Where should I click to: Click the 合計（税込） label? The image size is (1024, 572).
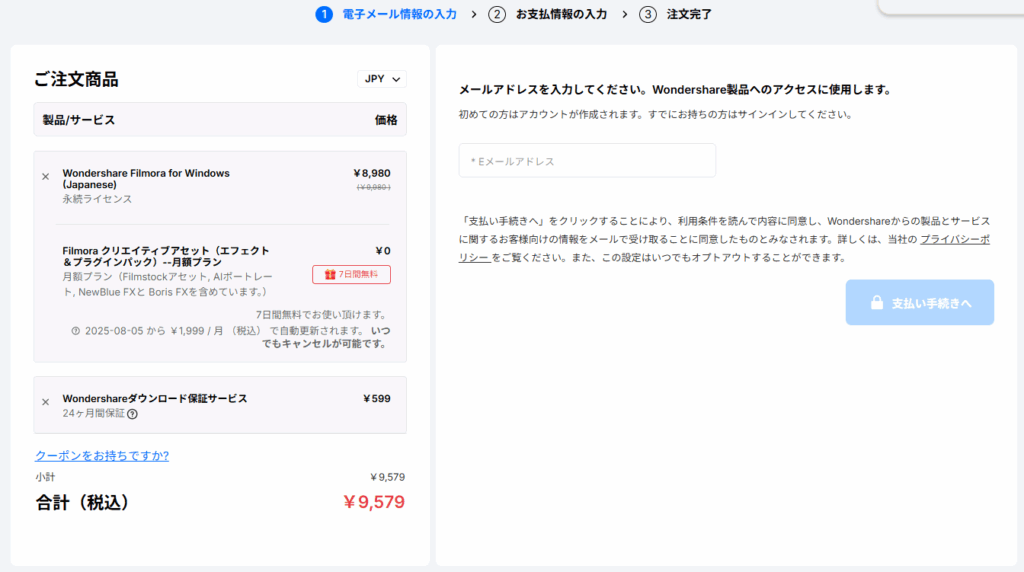[x=82, y=503]
